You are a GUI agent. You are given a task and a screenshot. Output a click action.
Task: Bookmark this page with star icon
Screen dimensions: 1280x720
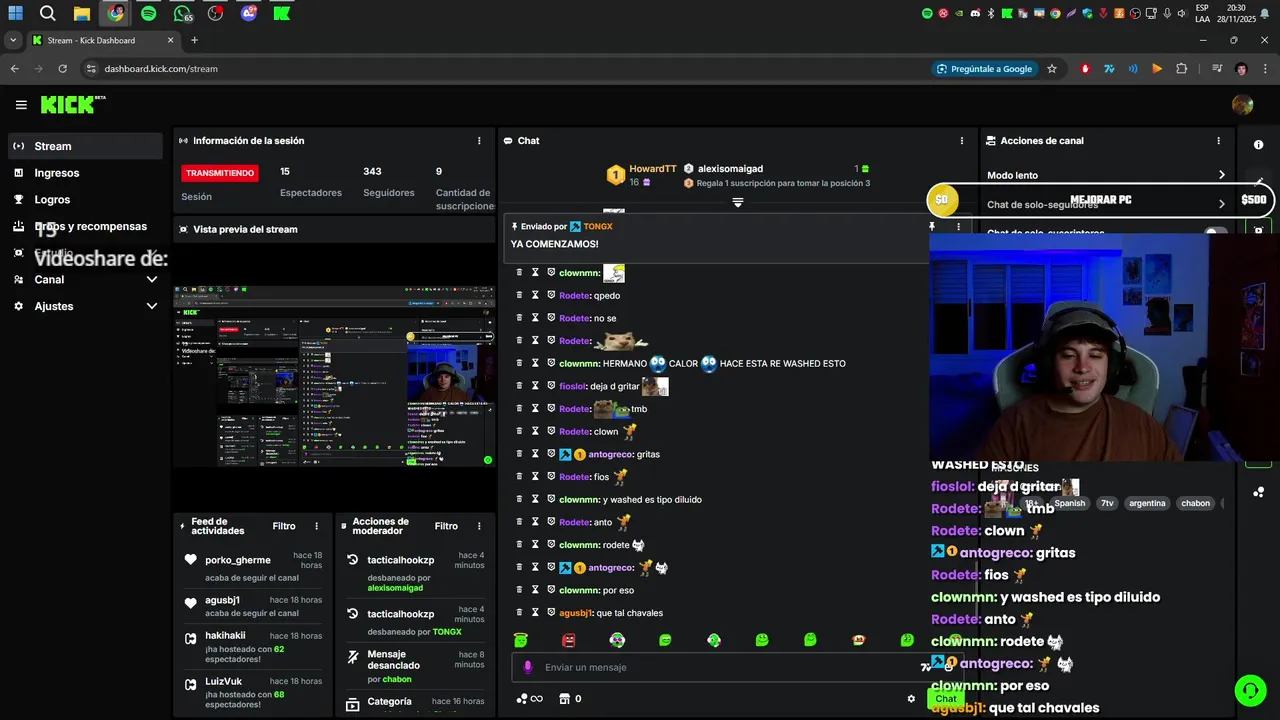coord(1052,69)
